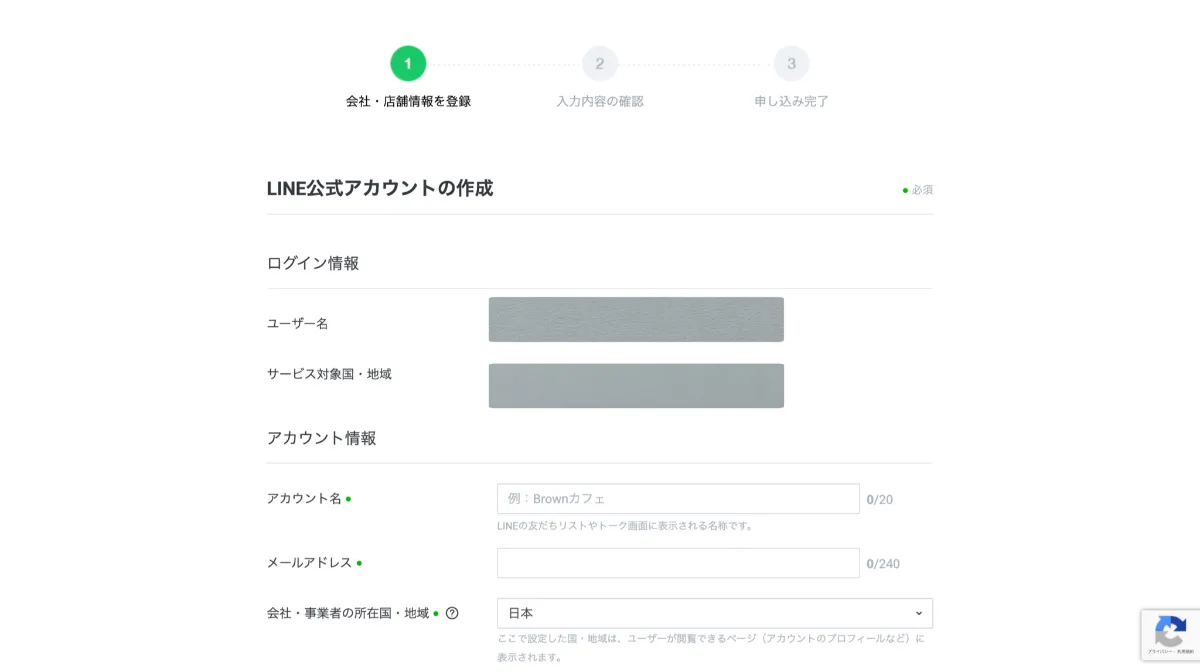Click the LINEの友だちリスト hint text

click(625, 526)
